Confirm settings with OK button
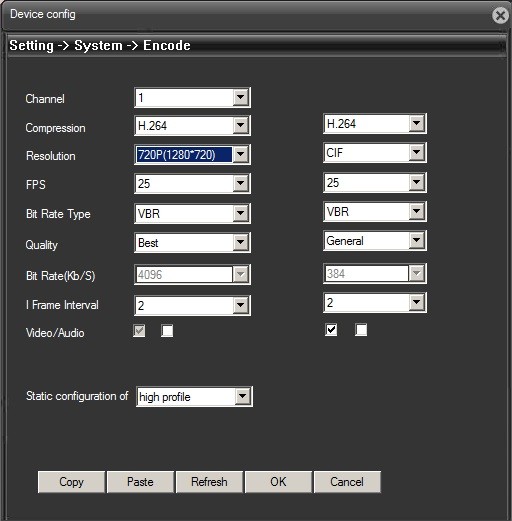The image size is (512, 521). [278, 482]
